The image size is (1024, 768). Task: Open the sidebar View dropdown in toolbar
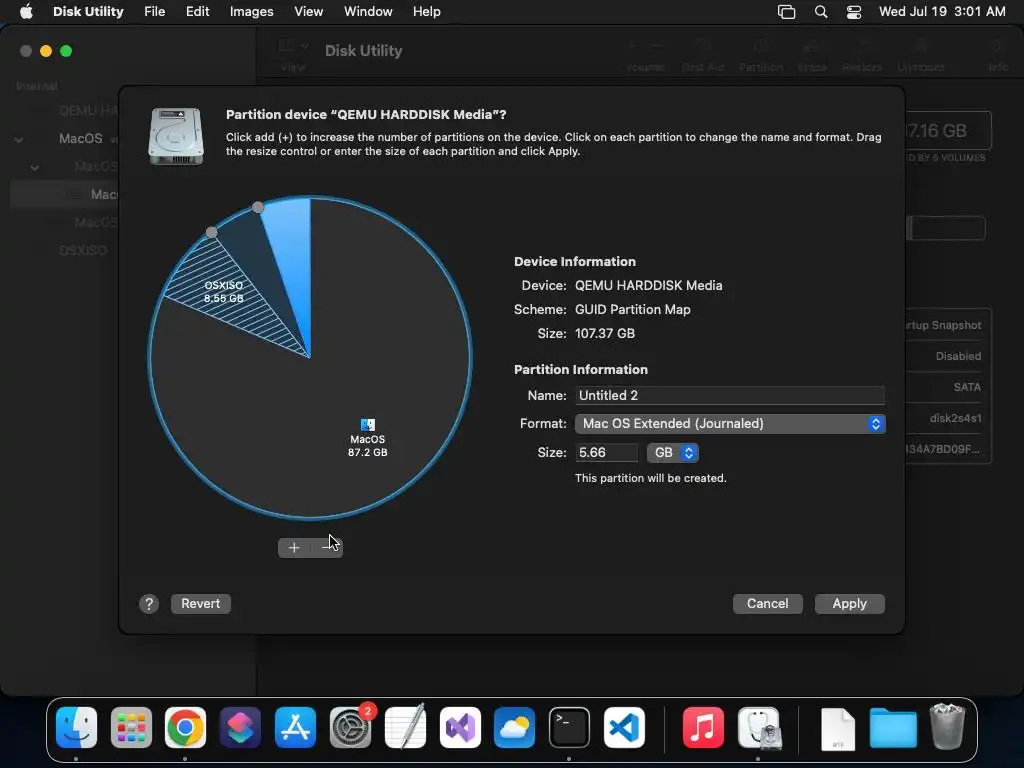click(293, 46)
